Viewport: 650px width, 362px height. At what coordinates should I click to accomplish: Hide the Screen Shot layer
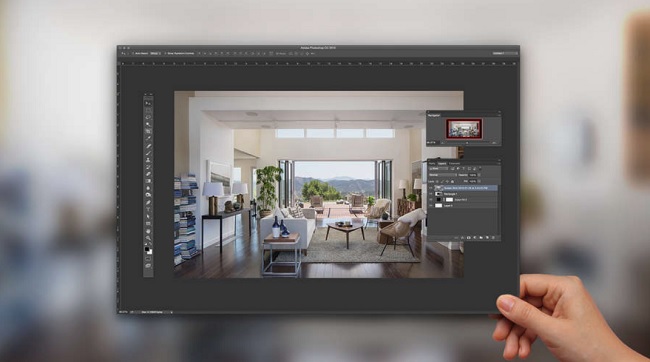(430, 187)
